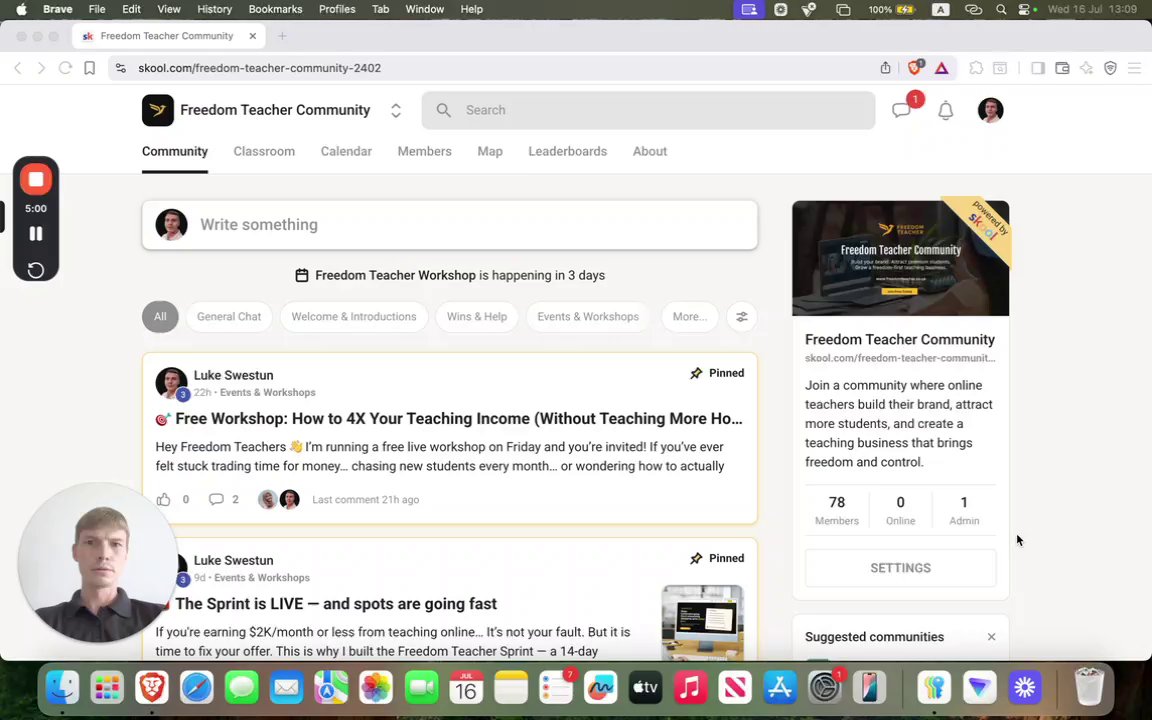Click the Write something post box
The height and width of the screenshot is (720, 1152).
point(450,225)
